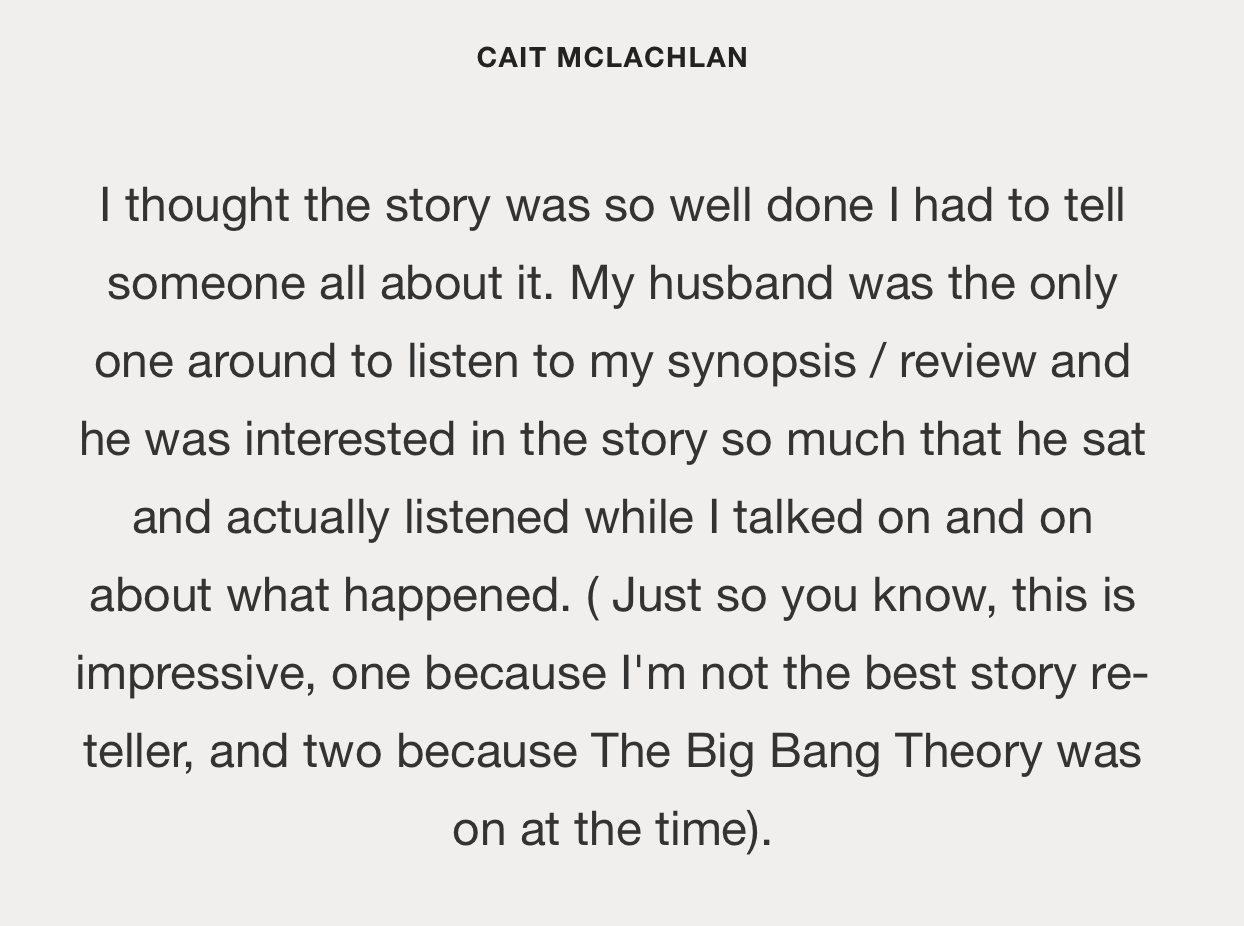The width and height of the screenshot is (1244, 926).
Task: Click the word "happened" in the text
Action: click(457, 596)
